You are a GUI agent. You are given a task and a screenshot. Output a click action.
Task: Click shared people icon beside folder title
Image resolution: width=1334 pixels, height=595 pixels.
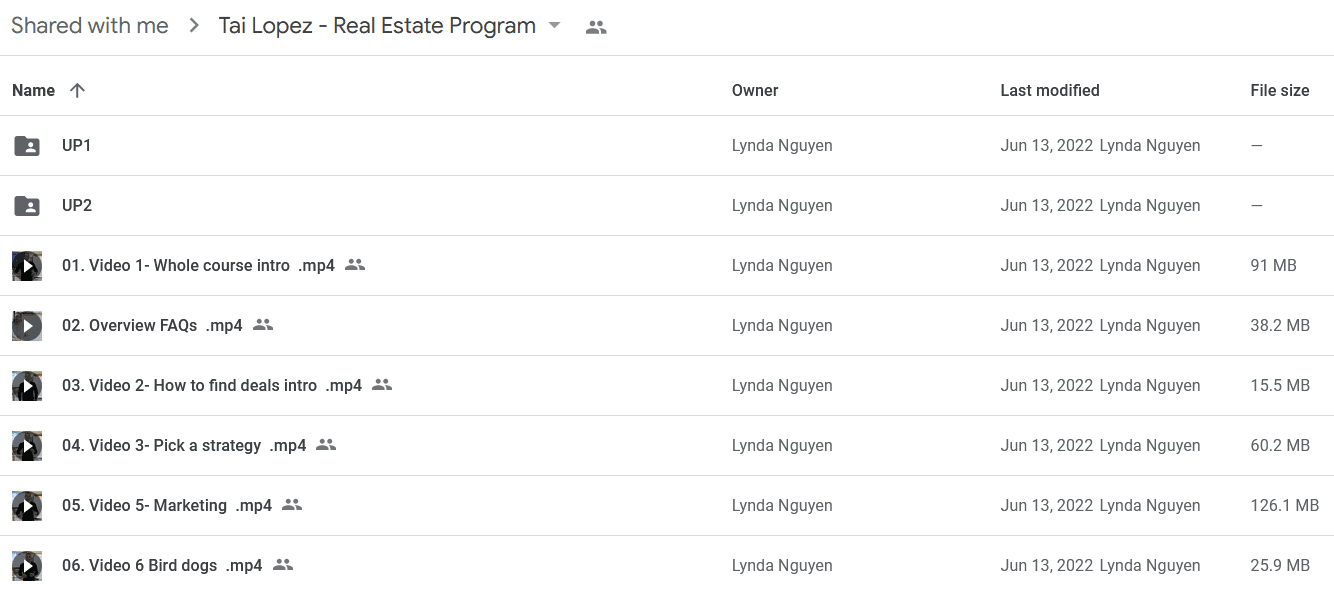click(x=596, y=27)
